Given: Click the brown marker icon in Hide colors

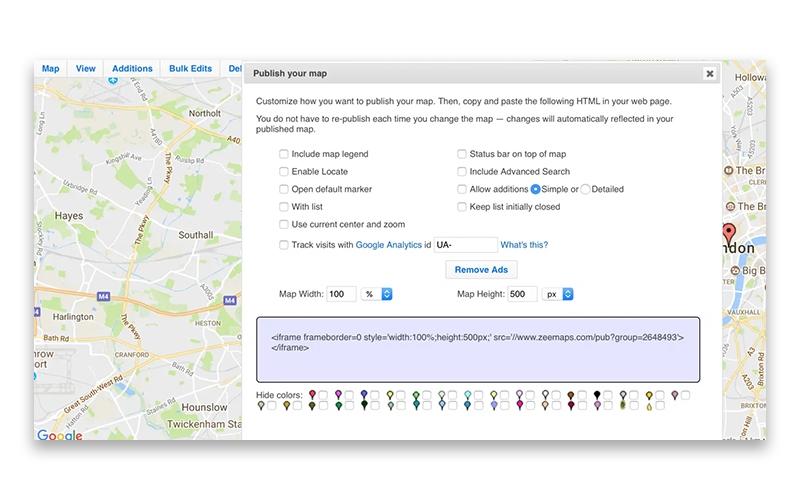Looking at the screenshot, I should click(571, 395).
